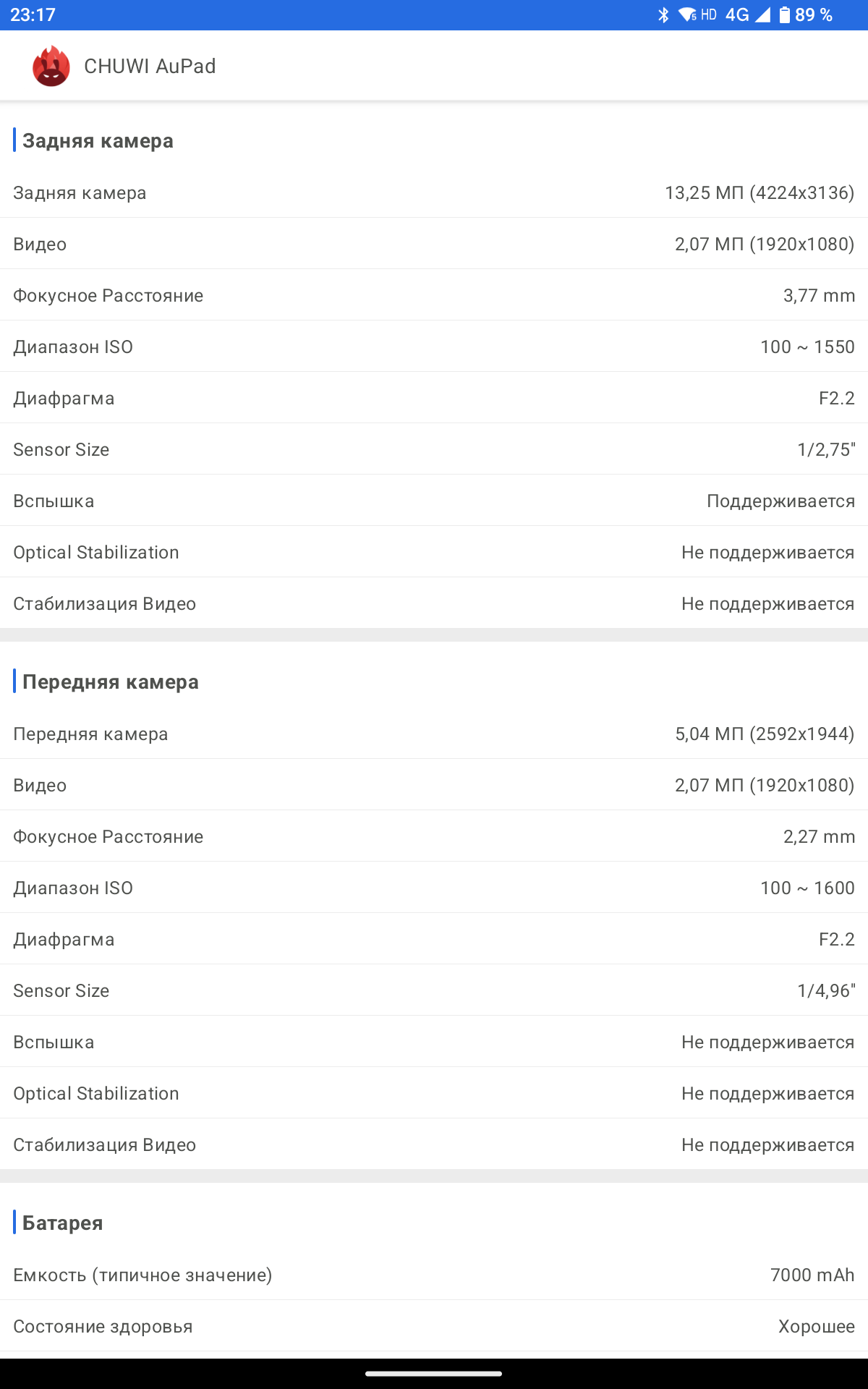The height and width of the screenshot is (1389, 868).
Task: Select the Батарея section header
Action: 62,1223
